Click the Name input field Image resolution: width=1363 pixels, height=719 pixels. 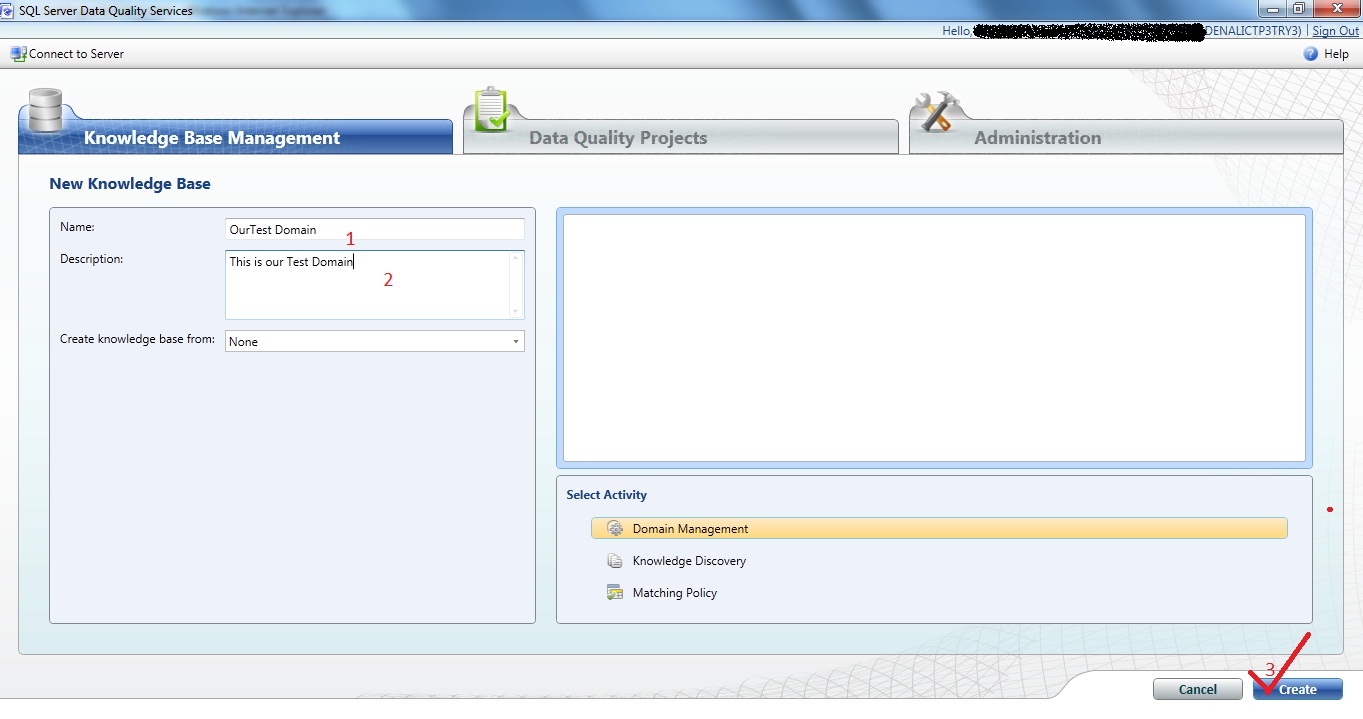pyautogui.click(x=375, y=229)
